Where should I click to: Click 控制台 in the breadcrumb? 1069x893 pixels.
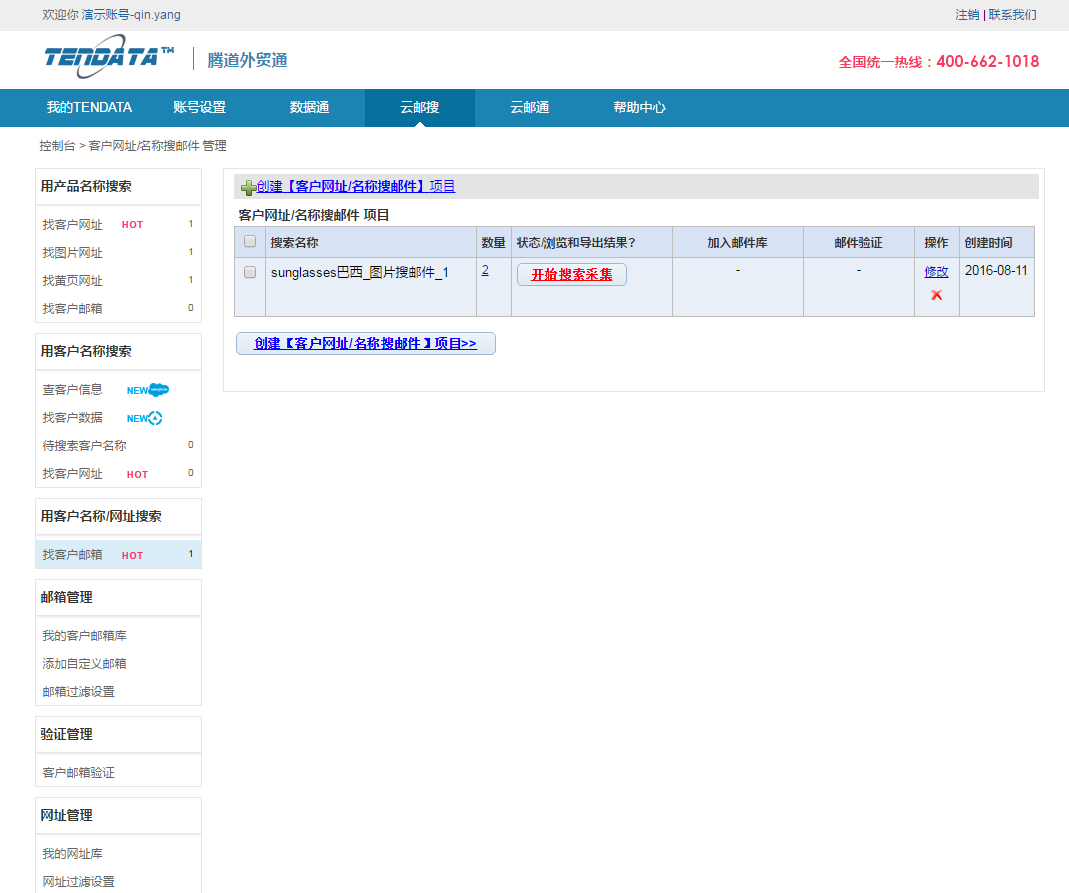57,146
